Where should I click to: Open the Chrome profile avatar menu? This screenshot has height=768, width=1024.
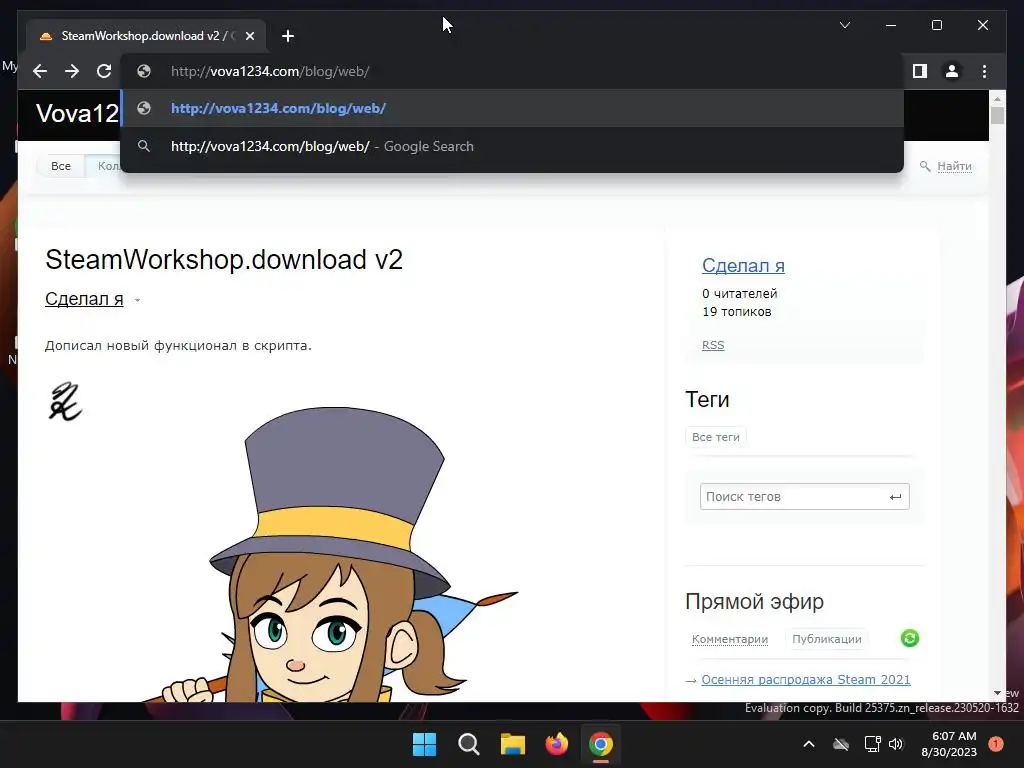tap(952, 71)
